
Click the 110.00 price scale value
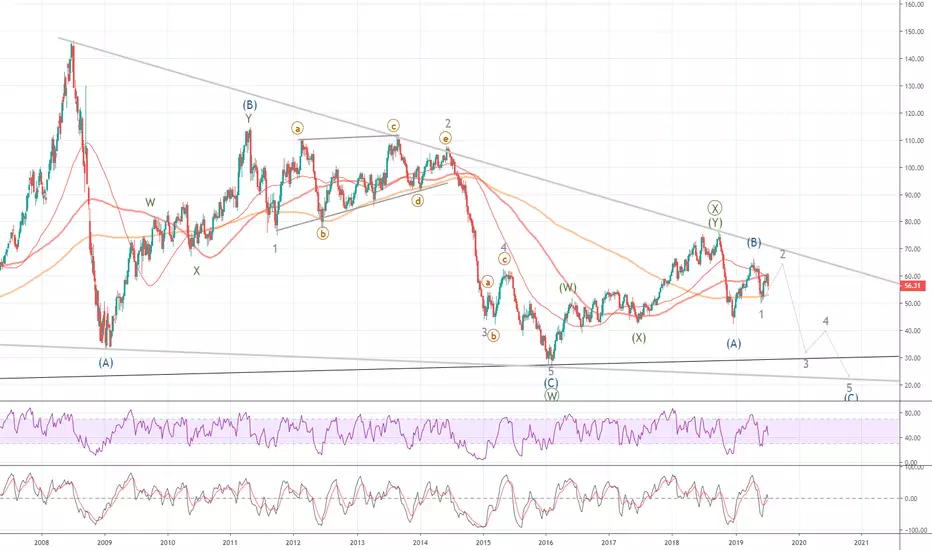914,141
